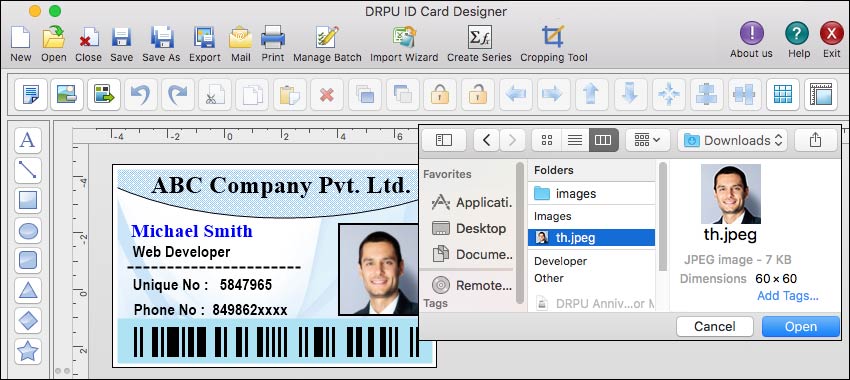850x380 pixels.
Task: Select the Text tool
Action: click(28, 140)
